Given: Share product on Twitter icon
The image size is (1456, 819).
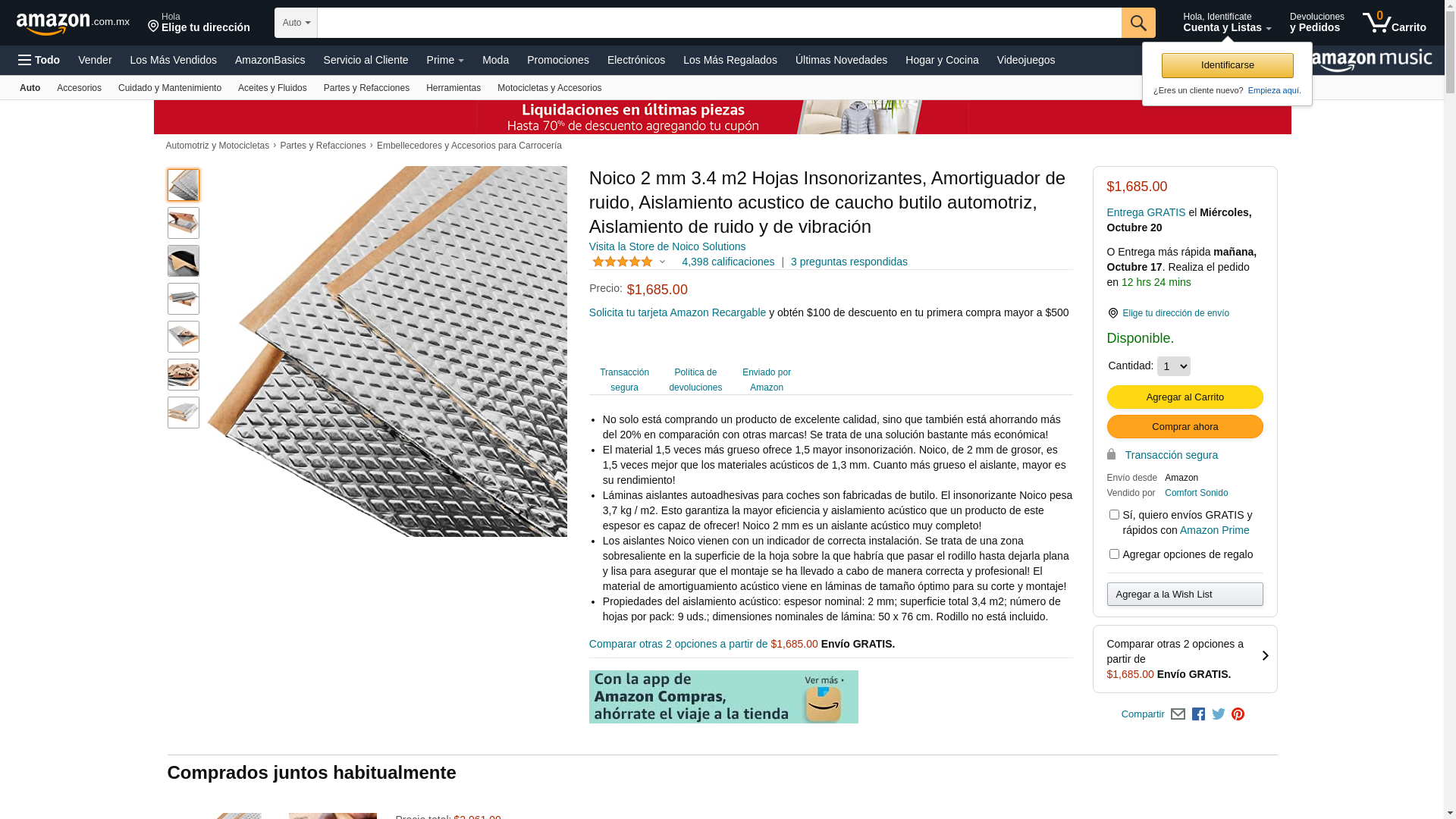Looking at the screenshot, I should pyautogui.click(x=1219, y=714).
